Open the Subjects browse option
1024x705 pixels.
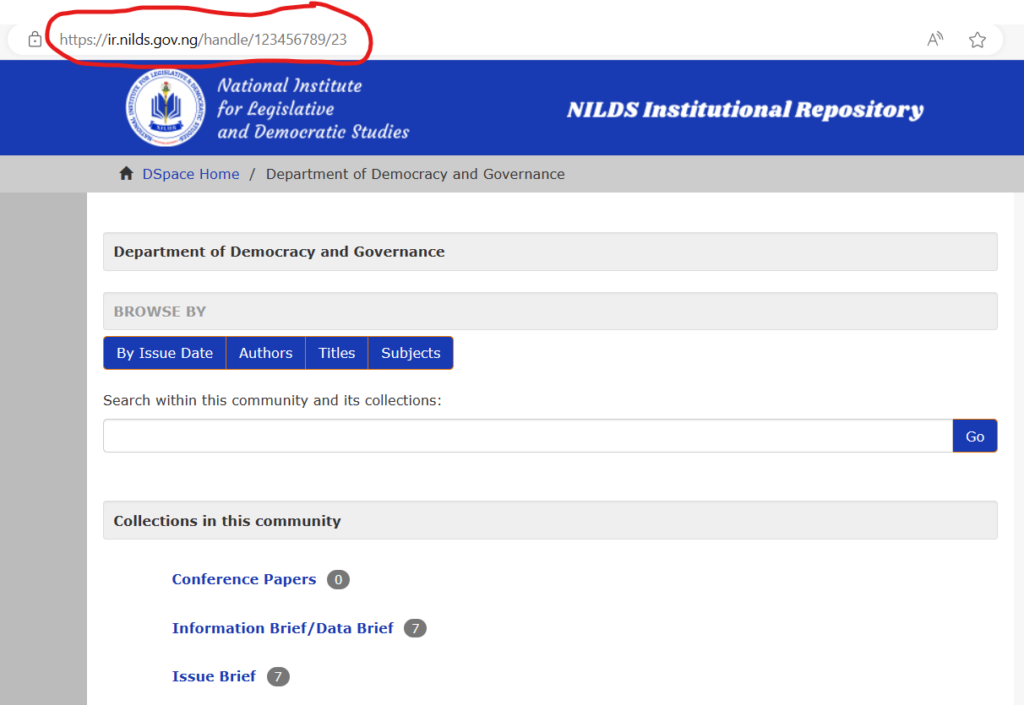[x=410, y=353]
